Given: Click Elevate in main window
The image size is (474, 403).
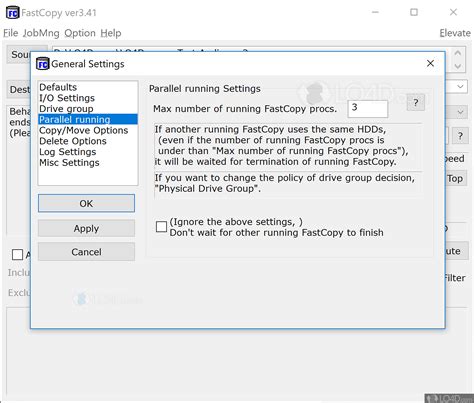Looking at the screenshot, I should point(455,33).
